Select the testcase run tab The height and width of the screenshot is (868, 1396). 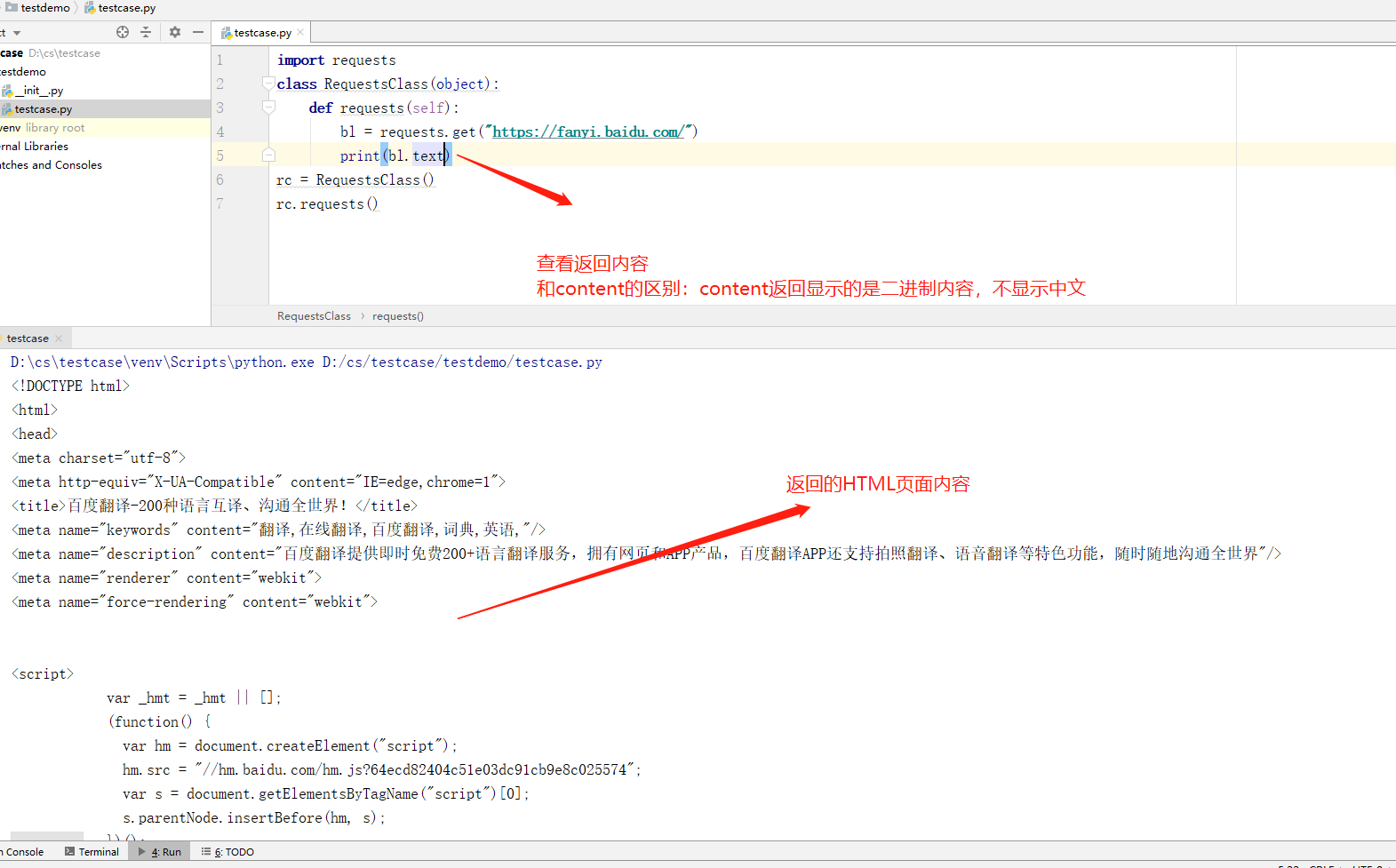click(28, 338)
